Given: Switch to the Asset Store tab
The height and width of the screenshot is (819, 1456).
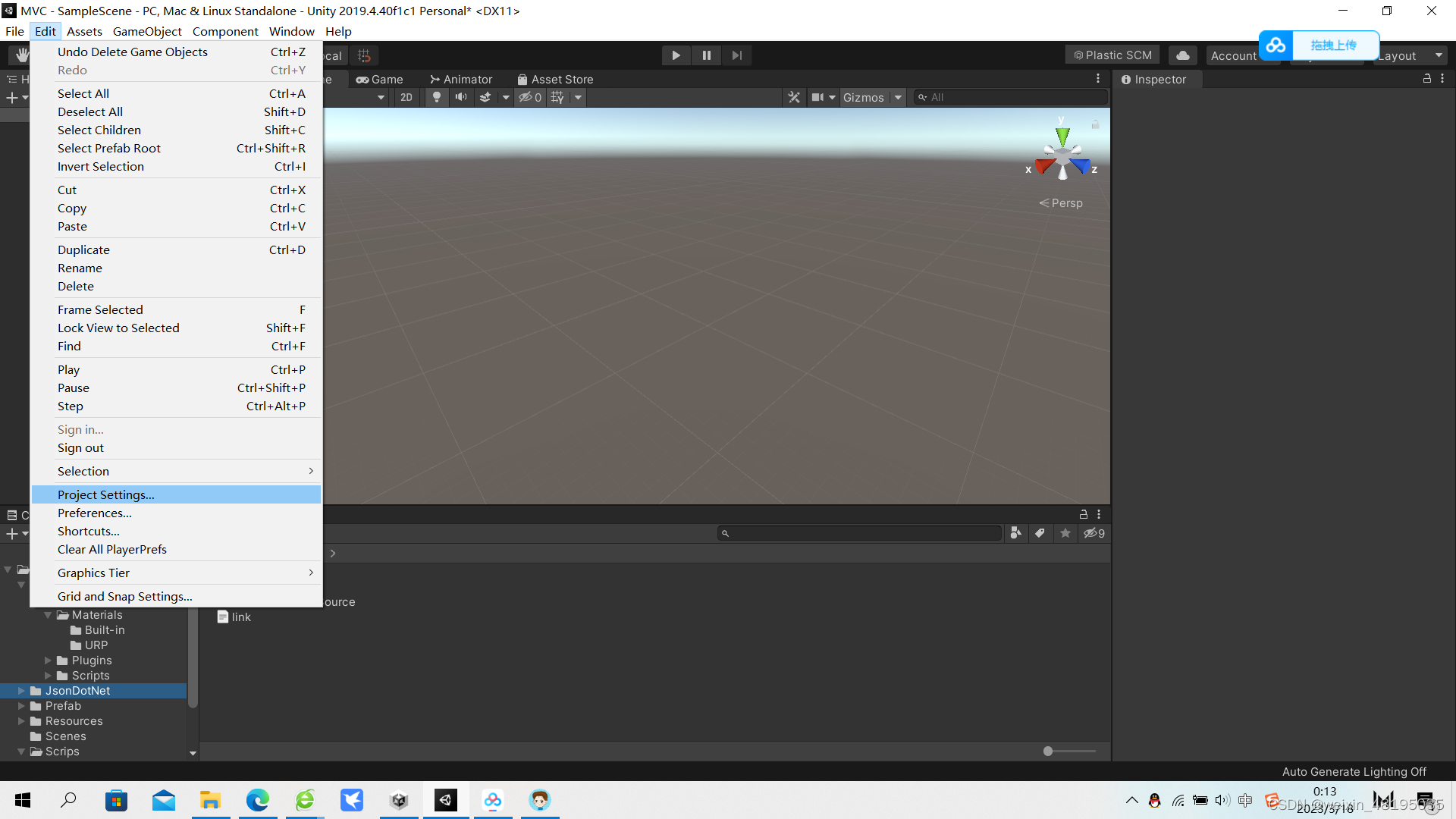Looking at the screenshot, I should tap(555, 79).
